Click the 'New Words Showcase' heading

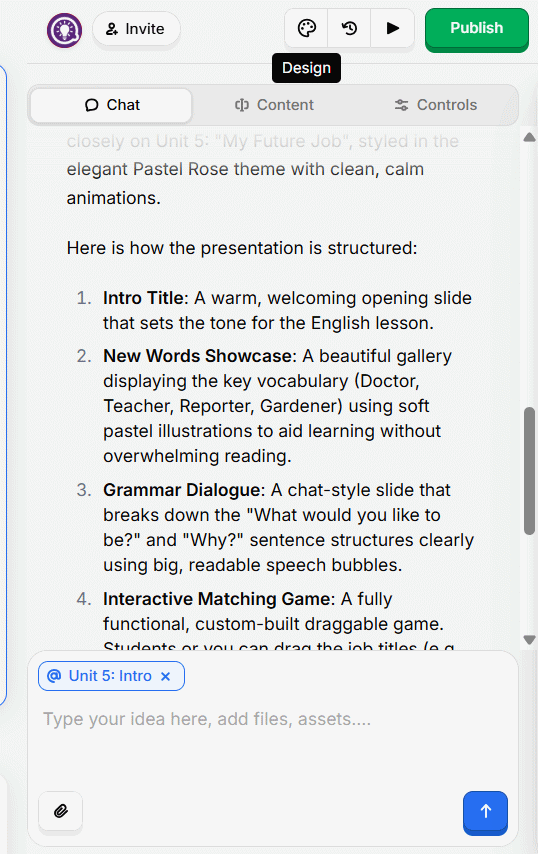198,356
